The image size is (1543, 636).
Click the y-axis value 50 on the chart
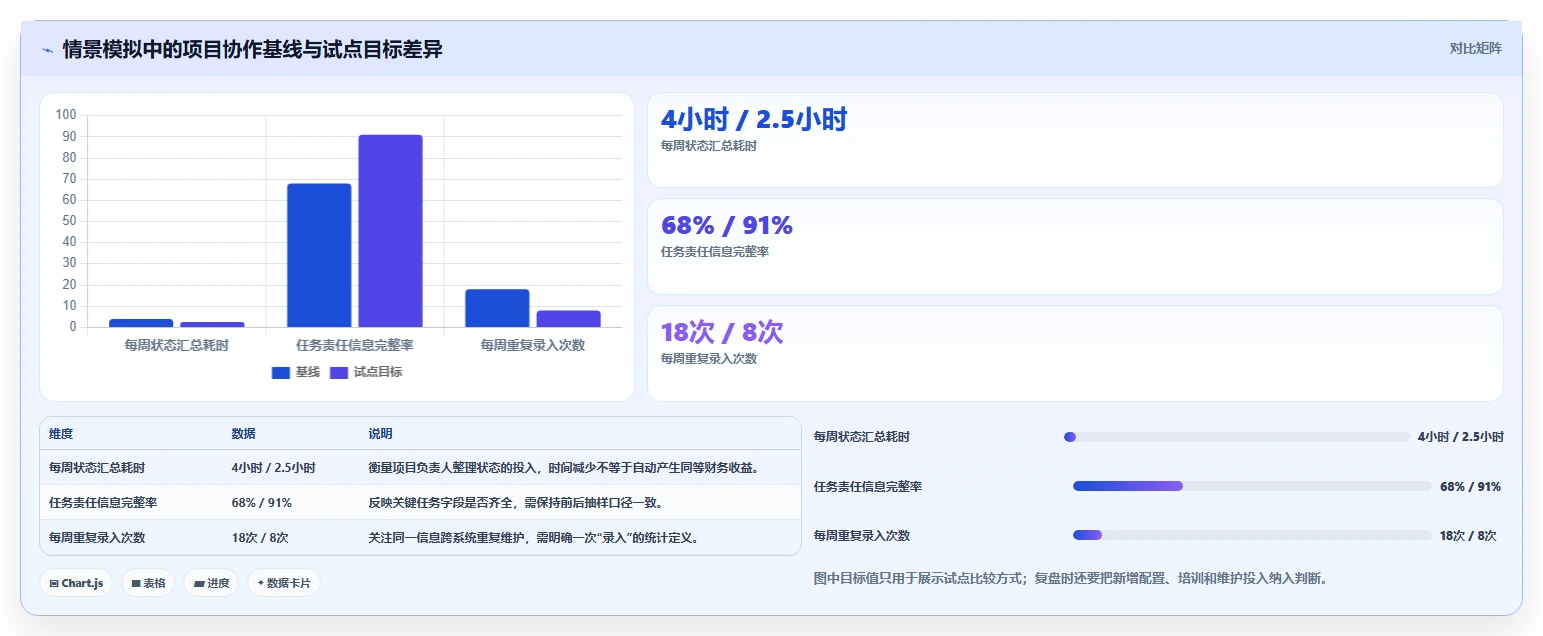click(x=70, y=221)
